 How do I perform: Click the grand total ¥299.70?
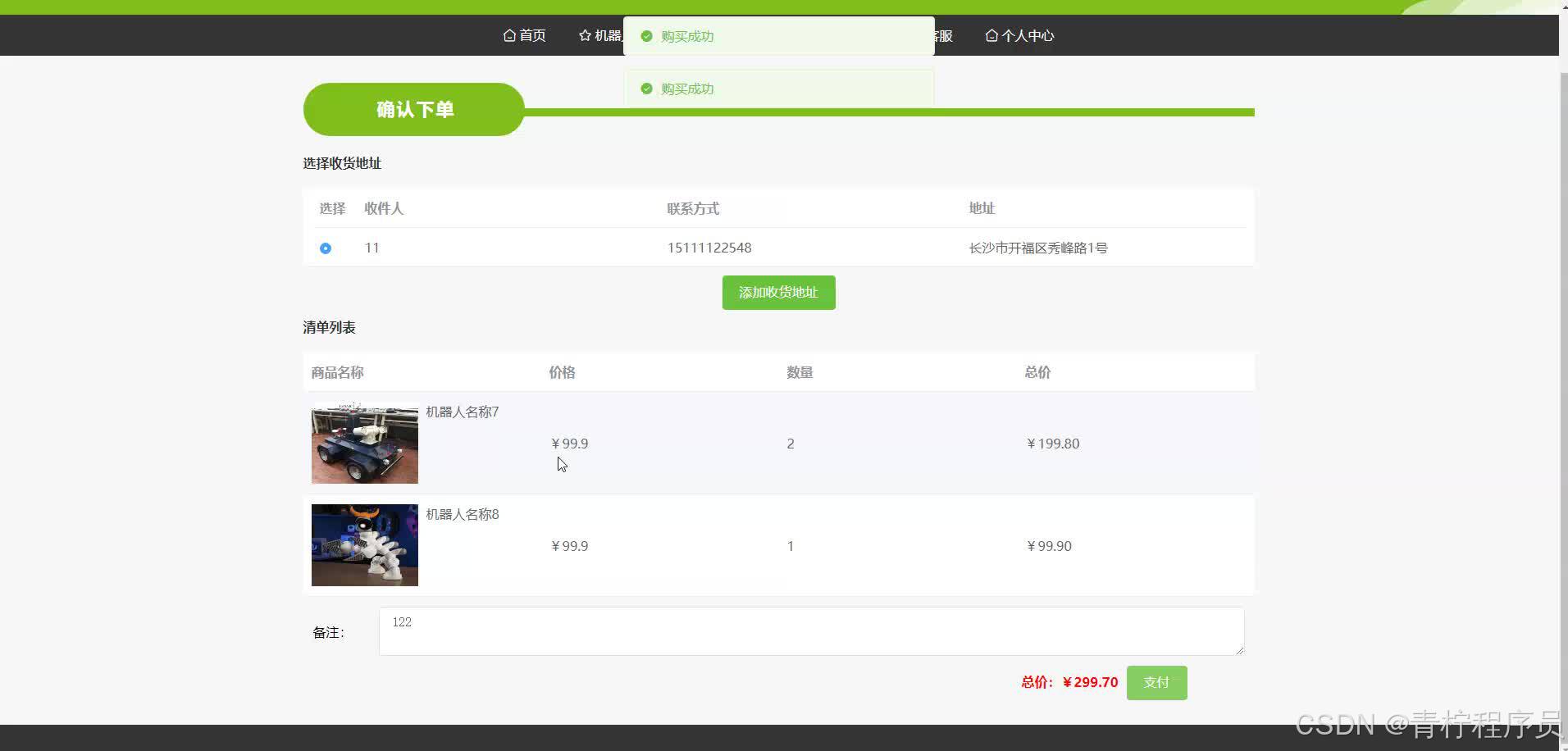click(x=1090, y=682)
